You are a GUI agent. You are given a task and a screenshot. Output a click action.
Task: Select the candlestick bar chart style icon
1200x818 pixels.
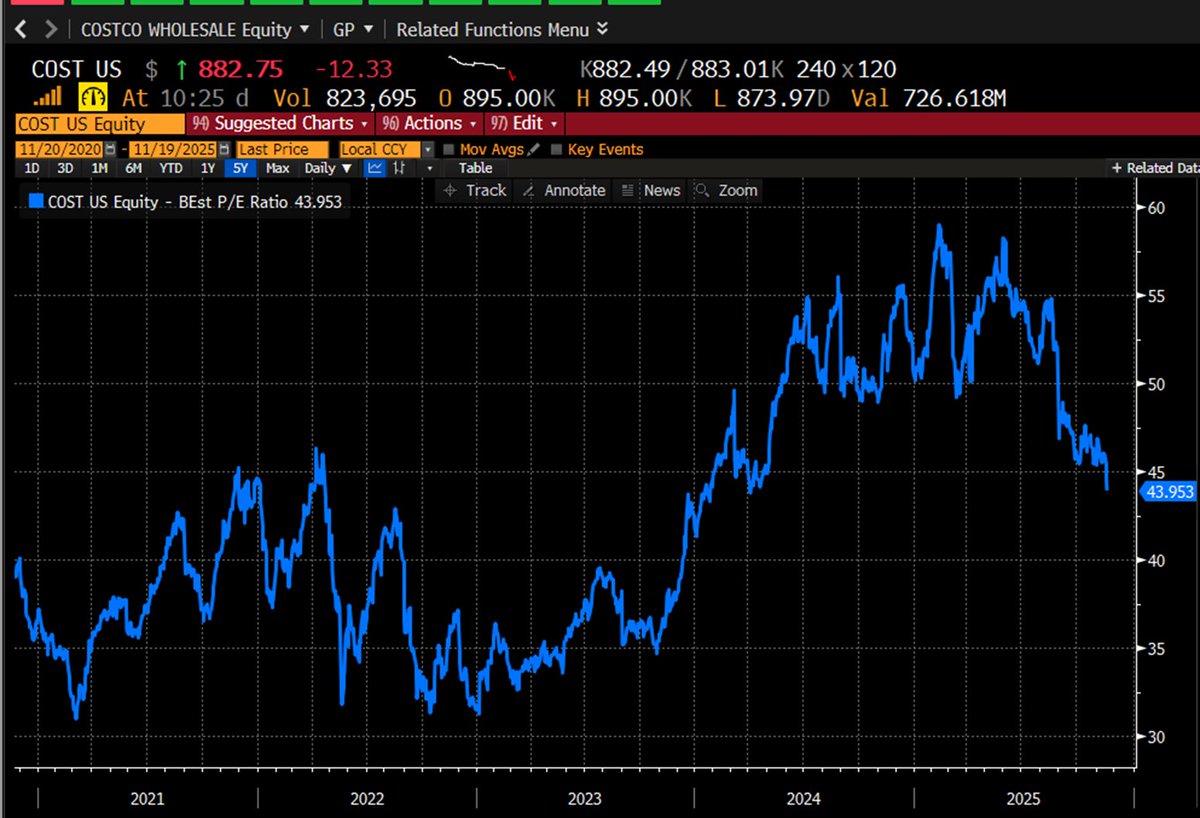pos(399,168)
